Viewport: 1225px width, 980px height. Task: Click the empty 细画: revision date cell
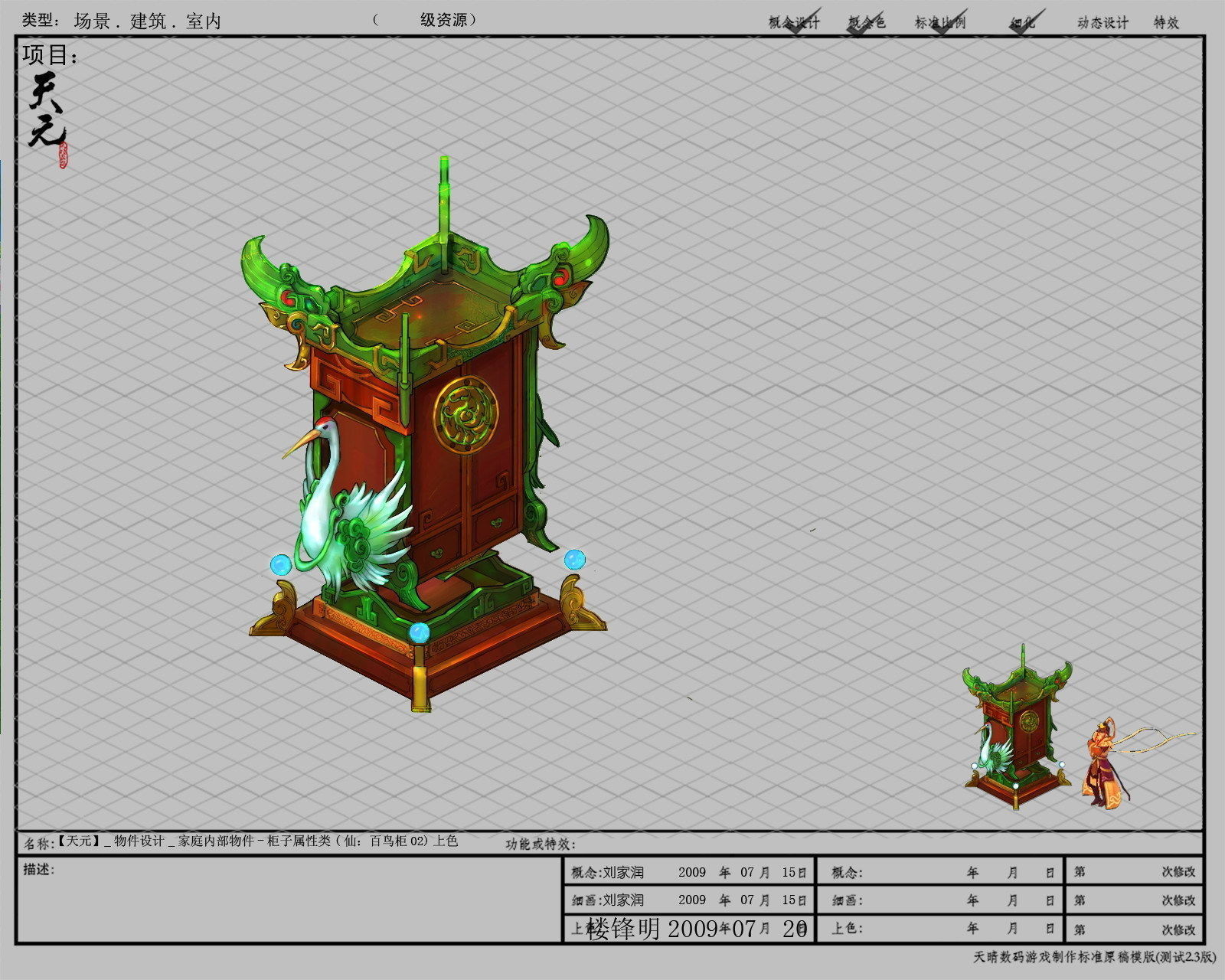point(940,900)
